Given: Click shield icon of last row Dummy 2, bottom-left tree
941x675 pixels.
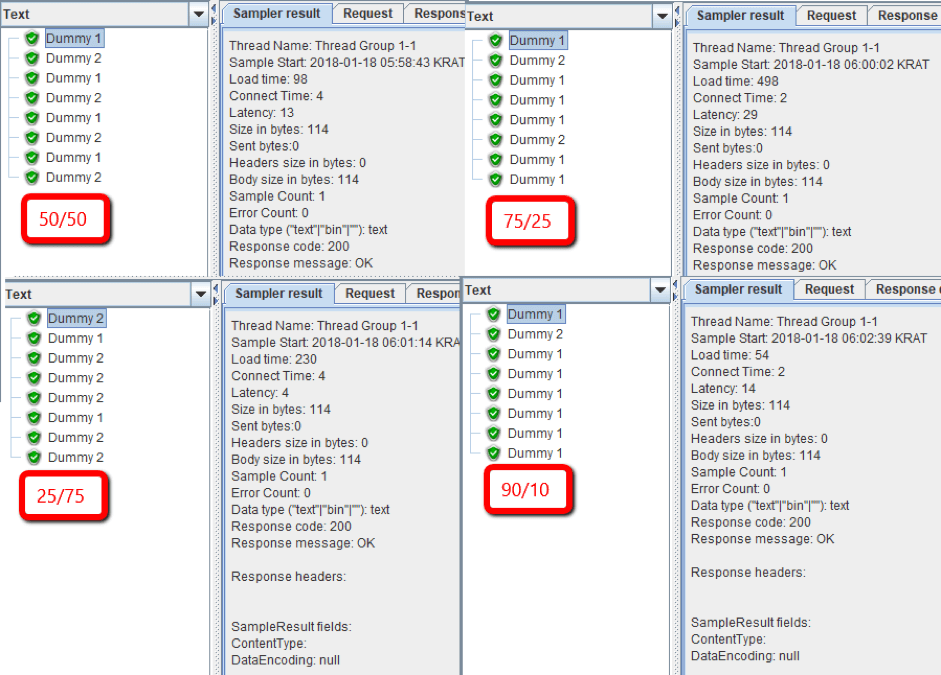Looking at the screenshot, I should (34, 457).
